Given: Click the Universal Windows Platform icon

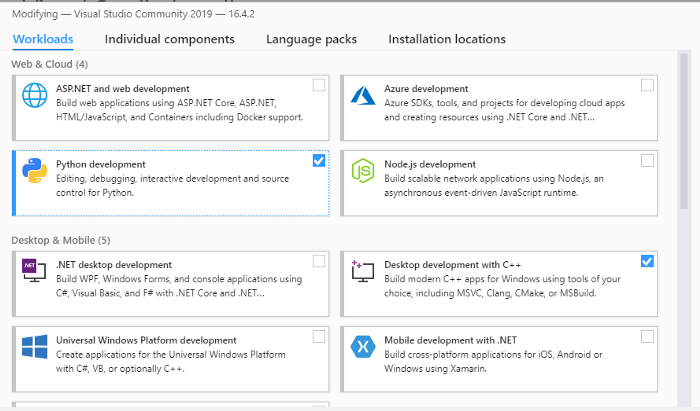Looking at the screenshot, I should 35,347.
